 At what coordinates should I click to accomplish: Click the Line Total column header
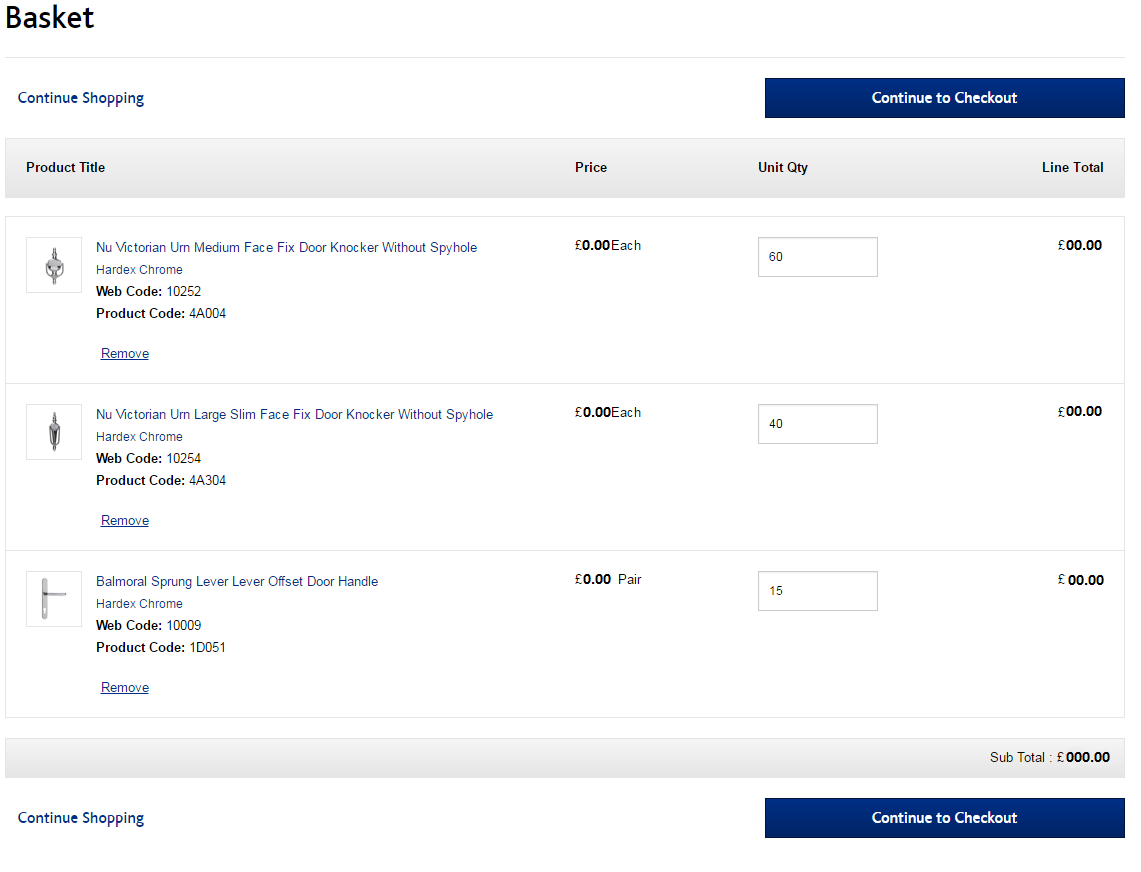tap(1072, 167)
